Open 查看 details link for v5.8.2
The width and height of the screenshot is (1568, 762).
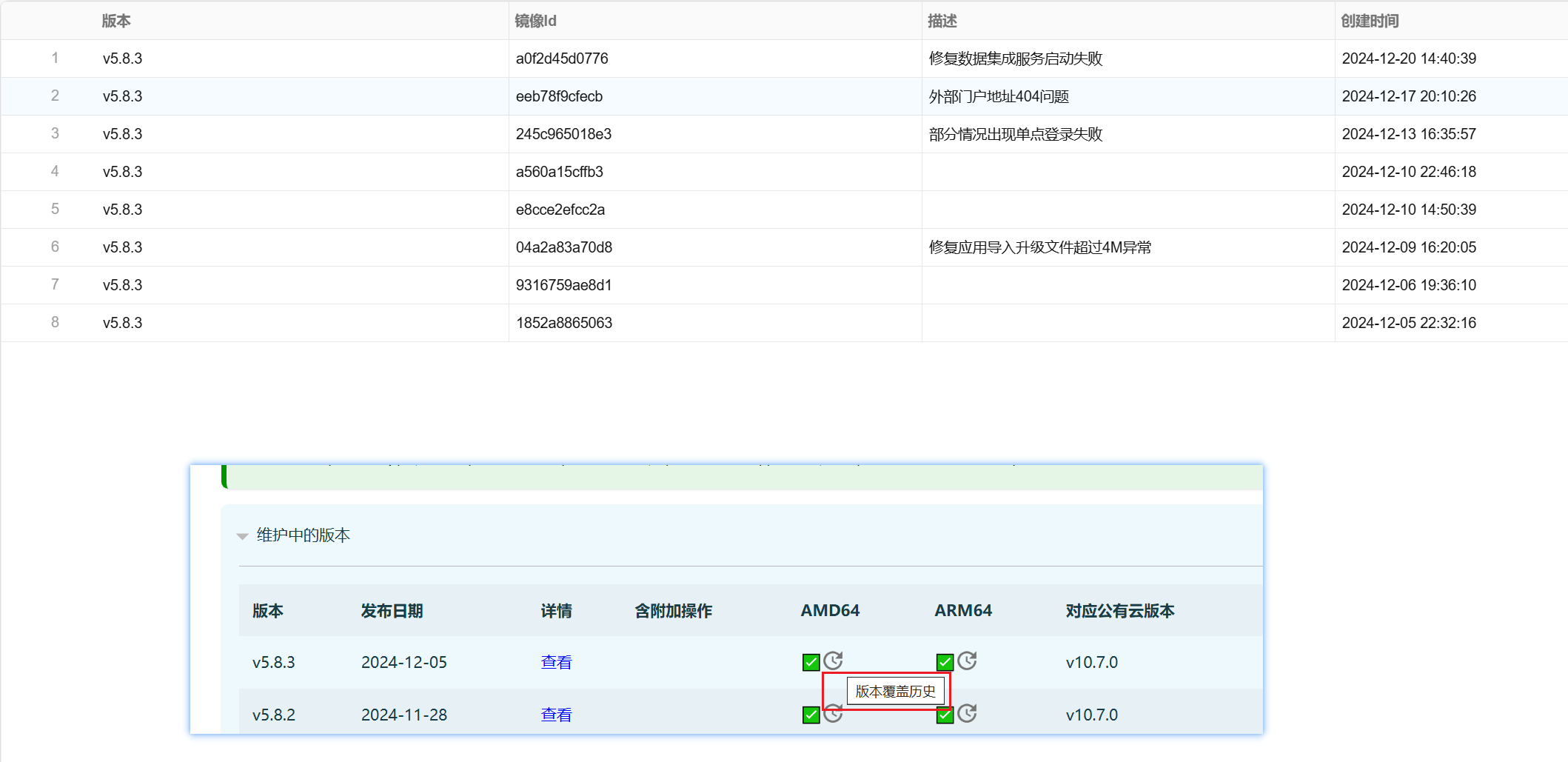[x=556, y=715]
